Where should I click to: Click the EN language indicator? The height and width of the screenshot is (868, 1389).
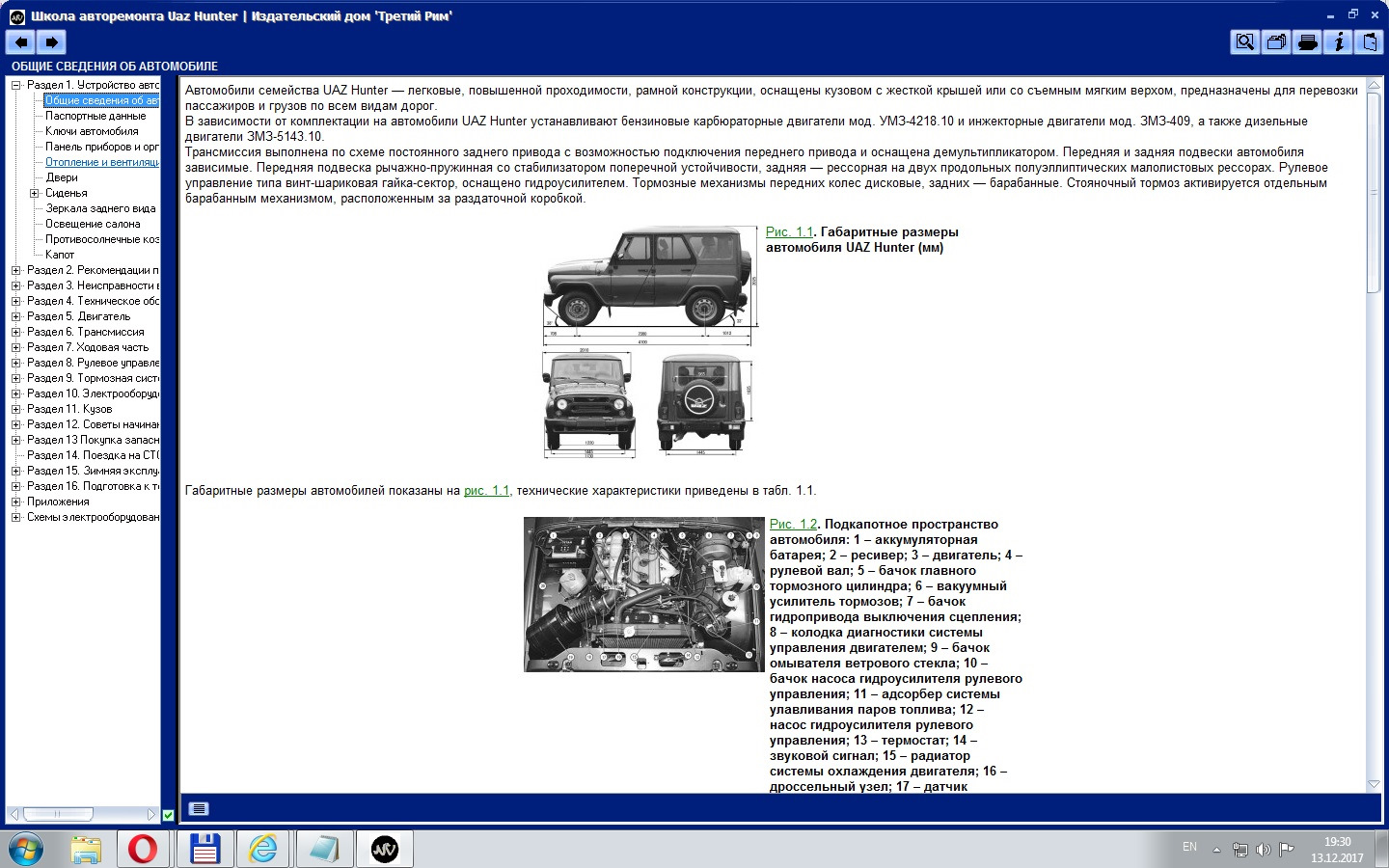point(1189,847)
